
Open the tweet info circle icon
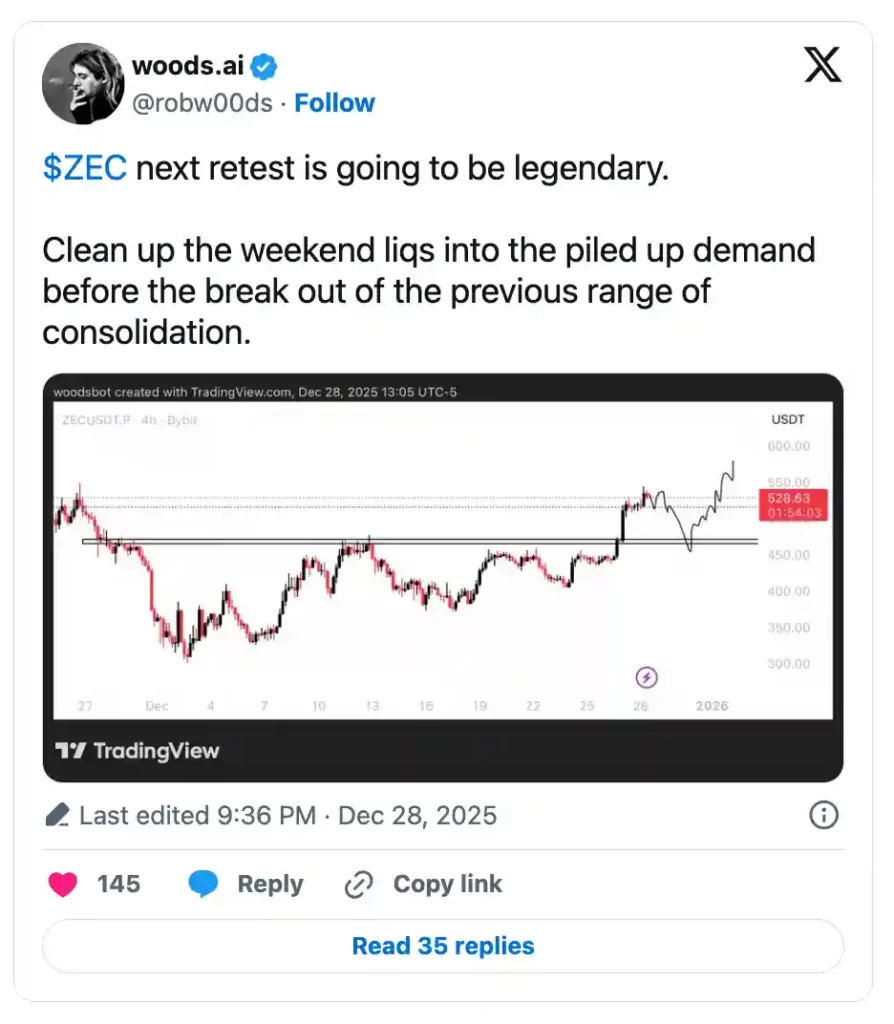click(x=822, y=815)
